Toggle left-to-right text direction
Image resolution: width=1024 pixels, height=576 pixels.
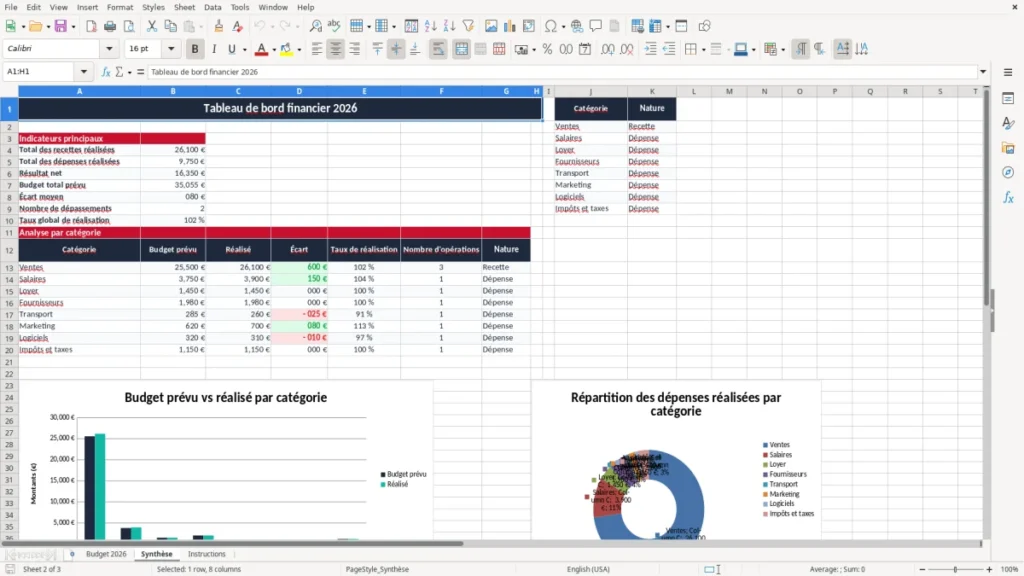(801, 49)
